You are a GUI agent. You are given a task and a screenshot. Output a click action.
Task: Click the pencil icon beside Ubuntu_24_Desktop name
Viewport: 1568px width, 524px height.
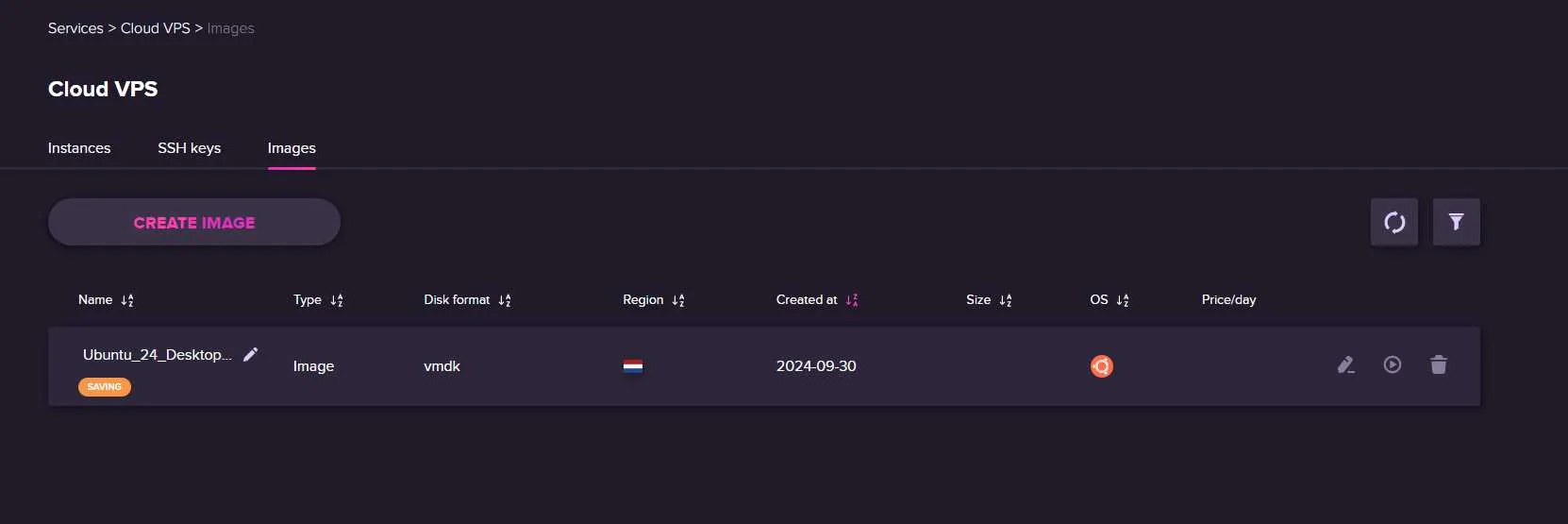coord(250,354)
